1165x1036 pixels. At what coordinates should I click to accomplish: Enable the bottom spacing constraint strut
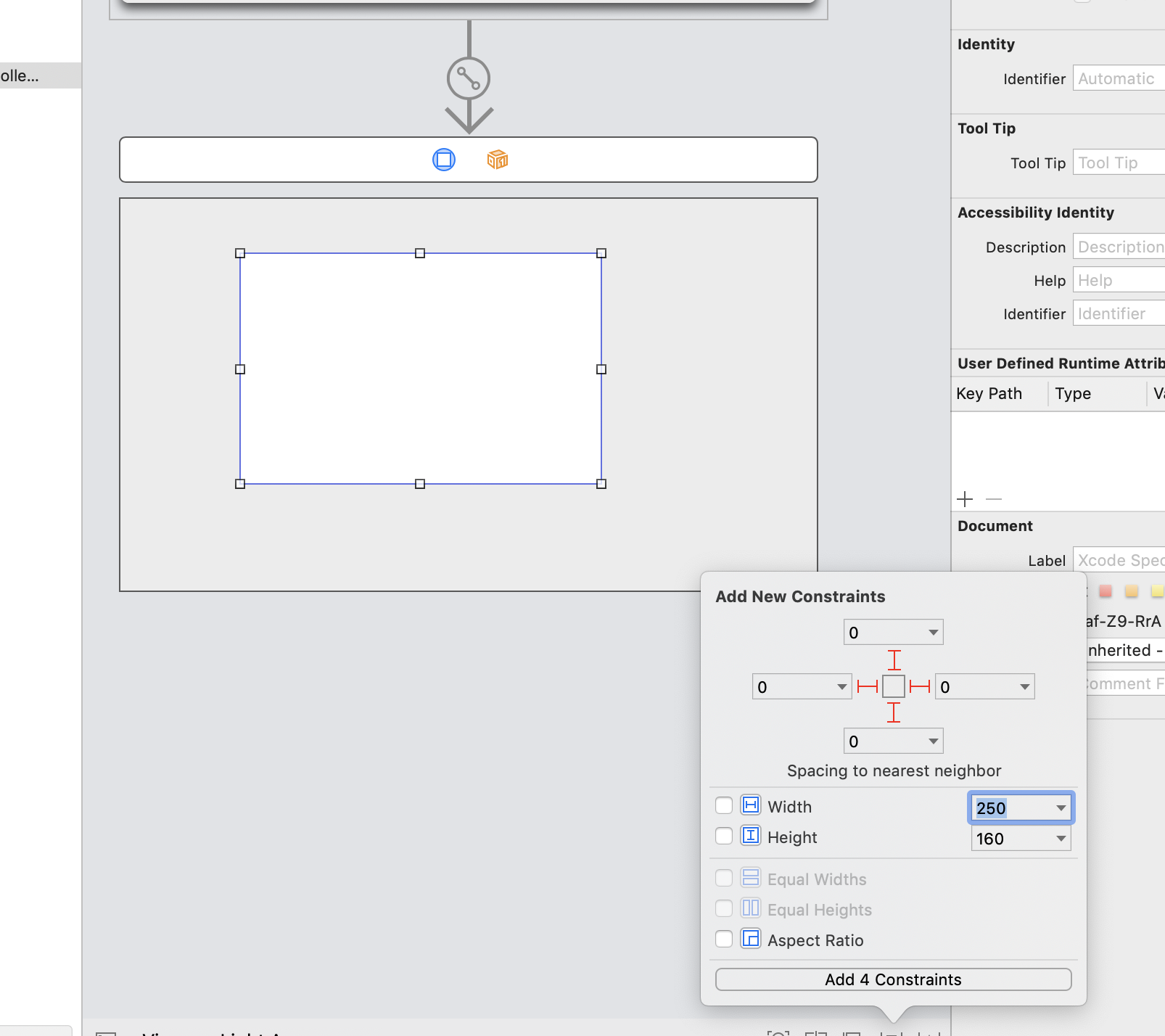[x=894, y=712]
